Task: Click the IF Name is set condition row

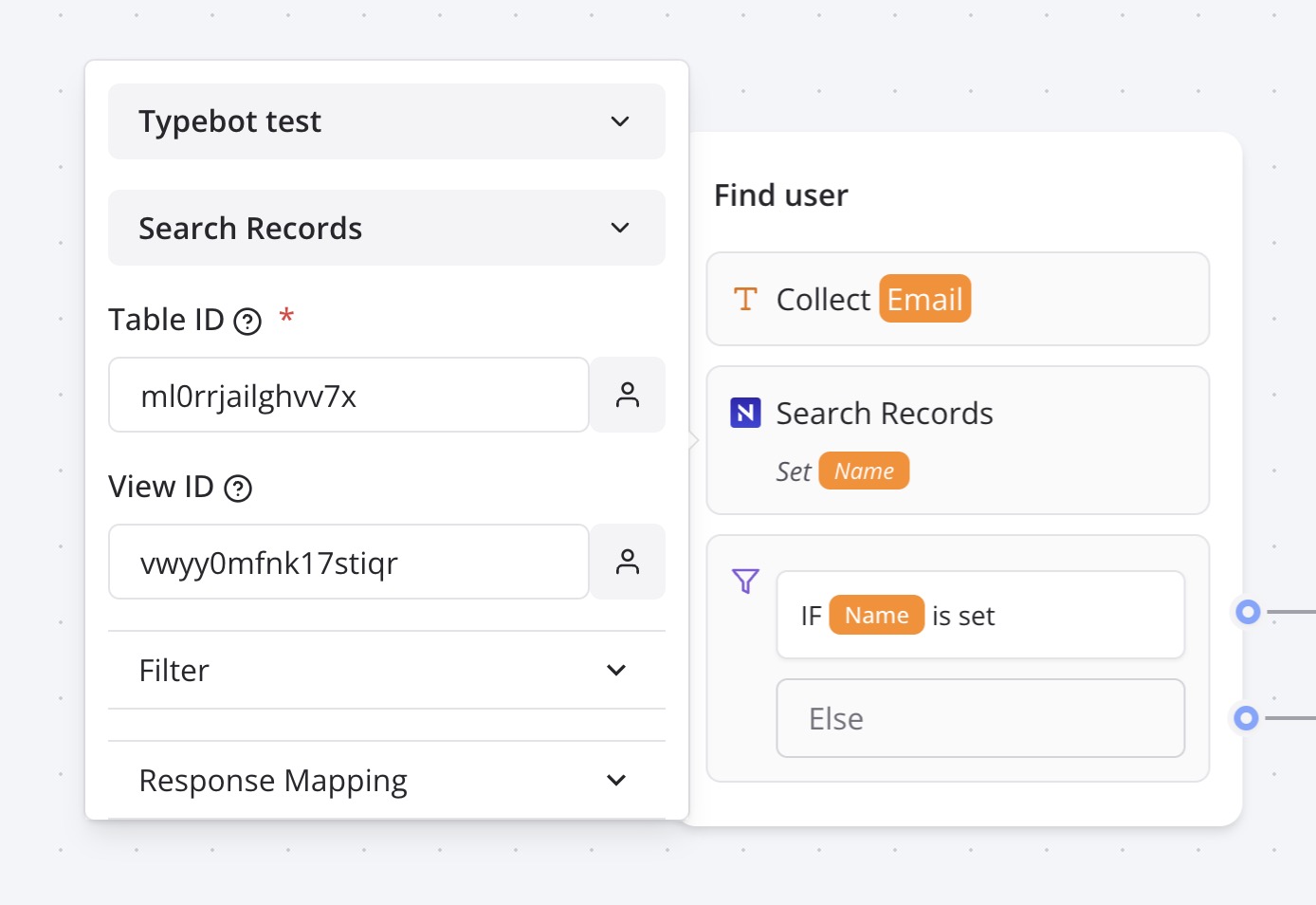Action: coord(980,615)
